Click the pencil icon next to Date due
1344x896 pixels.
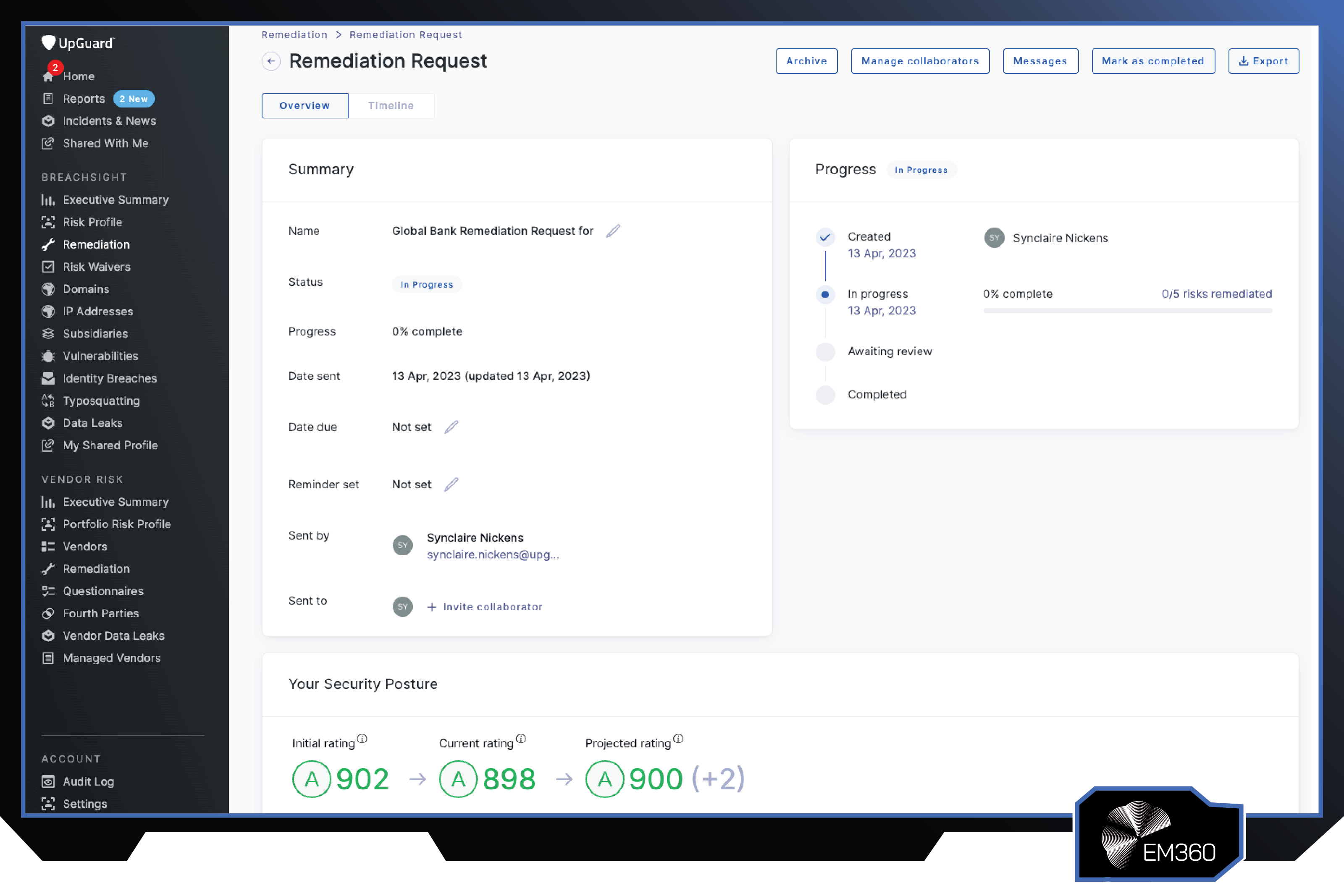click(451, 427)
